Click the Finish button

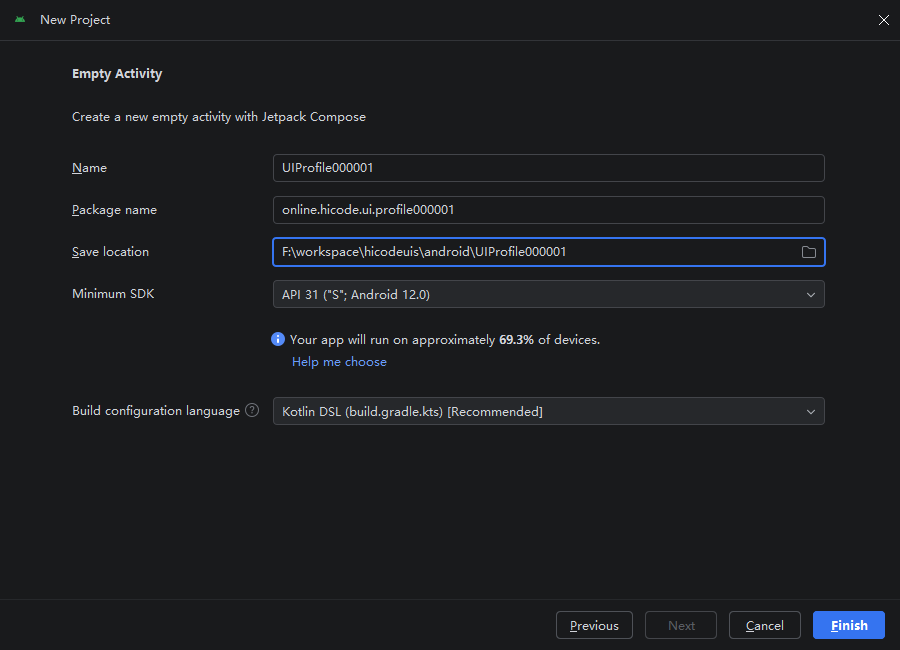tap(849, 625)
